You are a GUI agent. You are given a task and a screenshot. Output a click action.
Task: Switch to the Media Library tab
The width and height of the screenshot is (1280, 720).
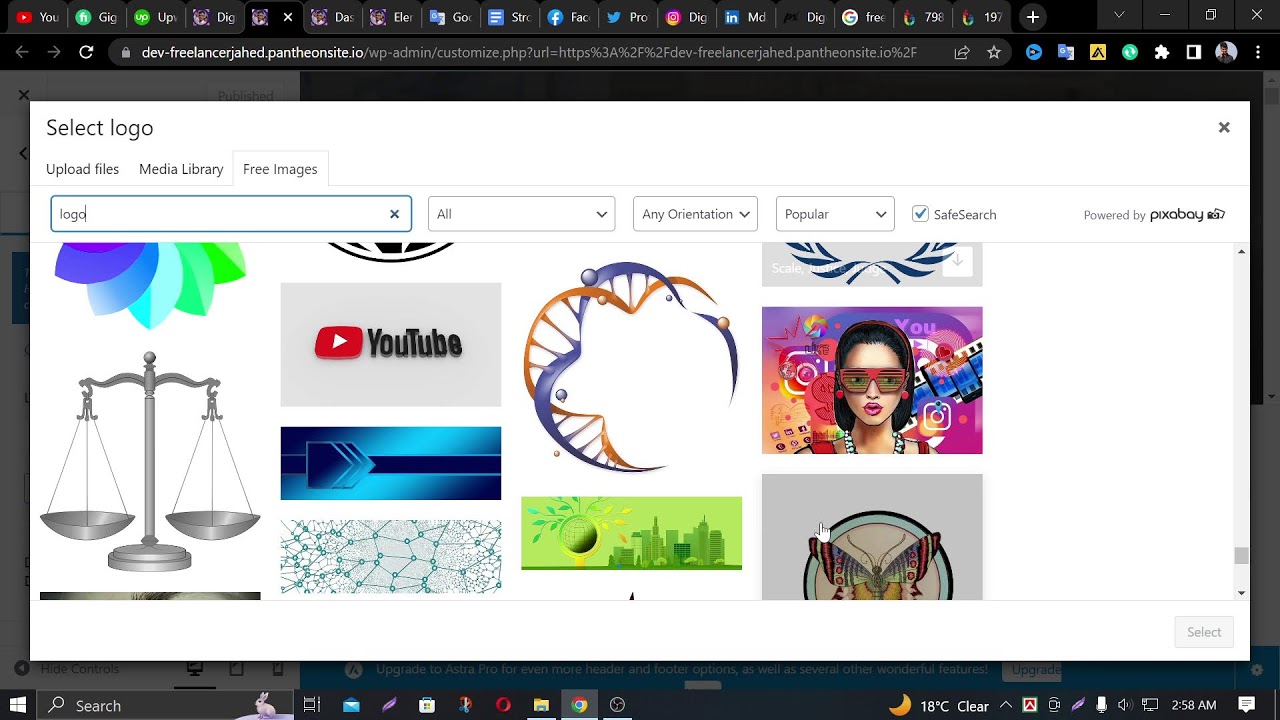[181, 169]
